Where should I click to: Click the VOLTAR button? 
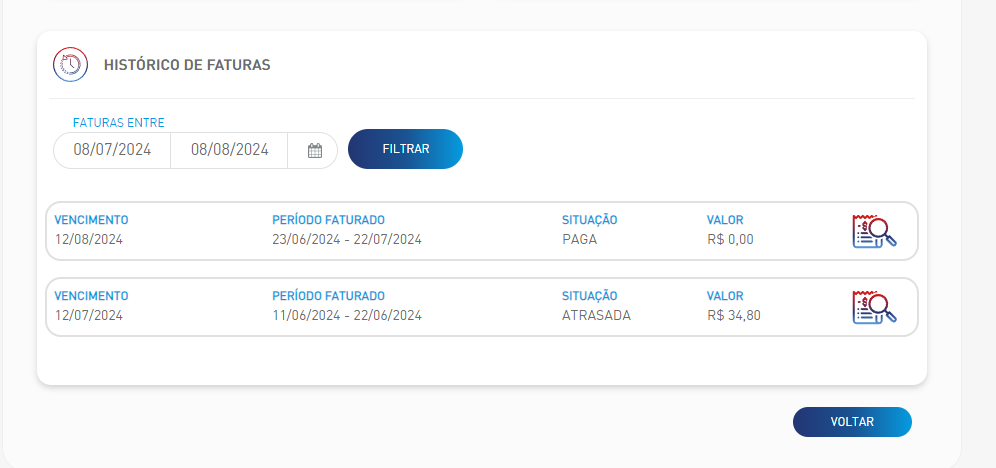click(852, 422)
